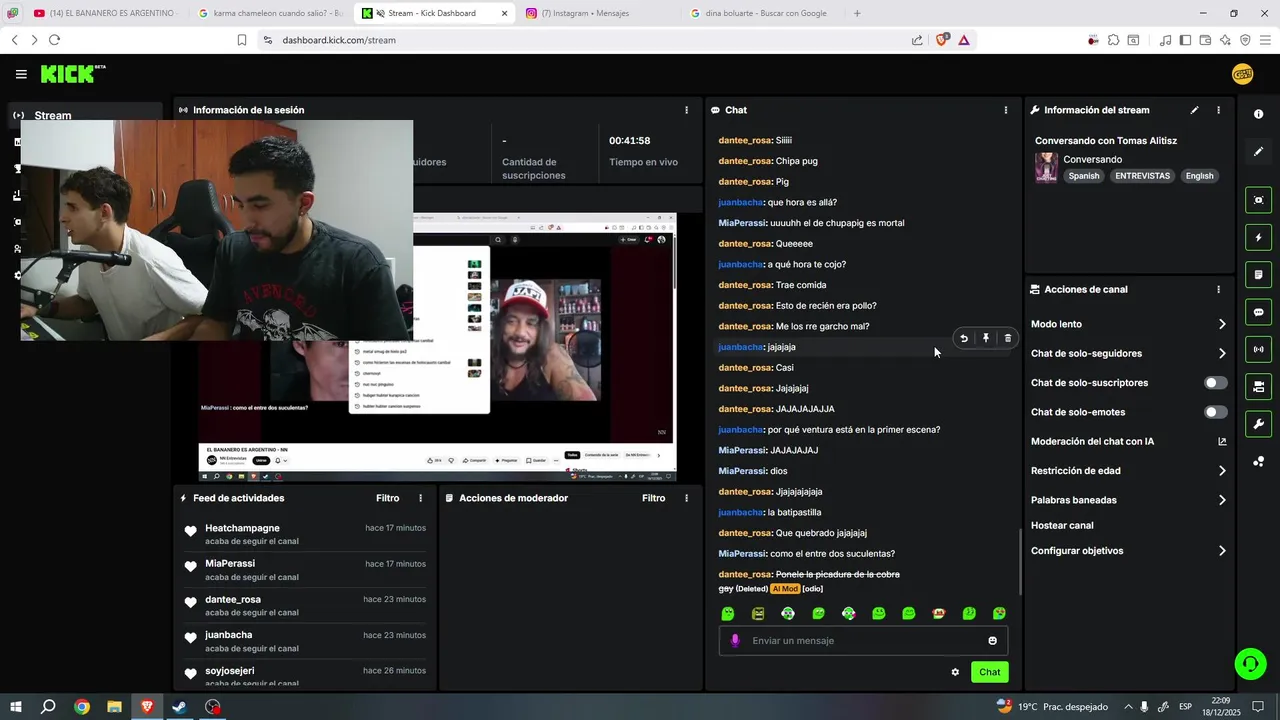Open the user avatar menu
Screen dimensions: 1280x720
tap(1243, 74)
